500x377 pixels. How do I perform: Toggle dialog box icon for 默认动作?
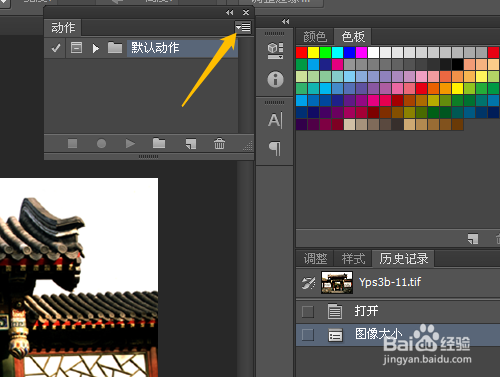pos(76,48)
